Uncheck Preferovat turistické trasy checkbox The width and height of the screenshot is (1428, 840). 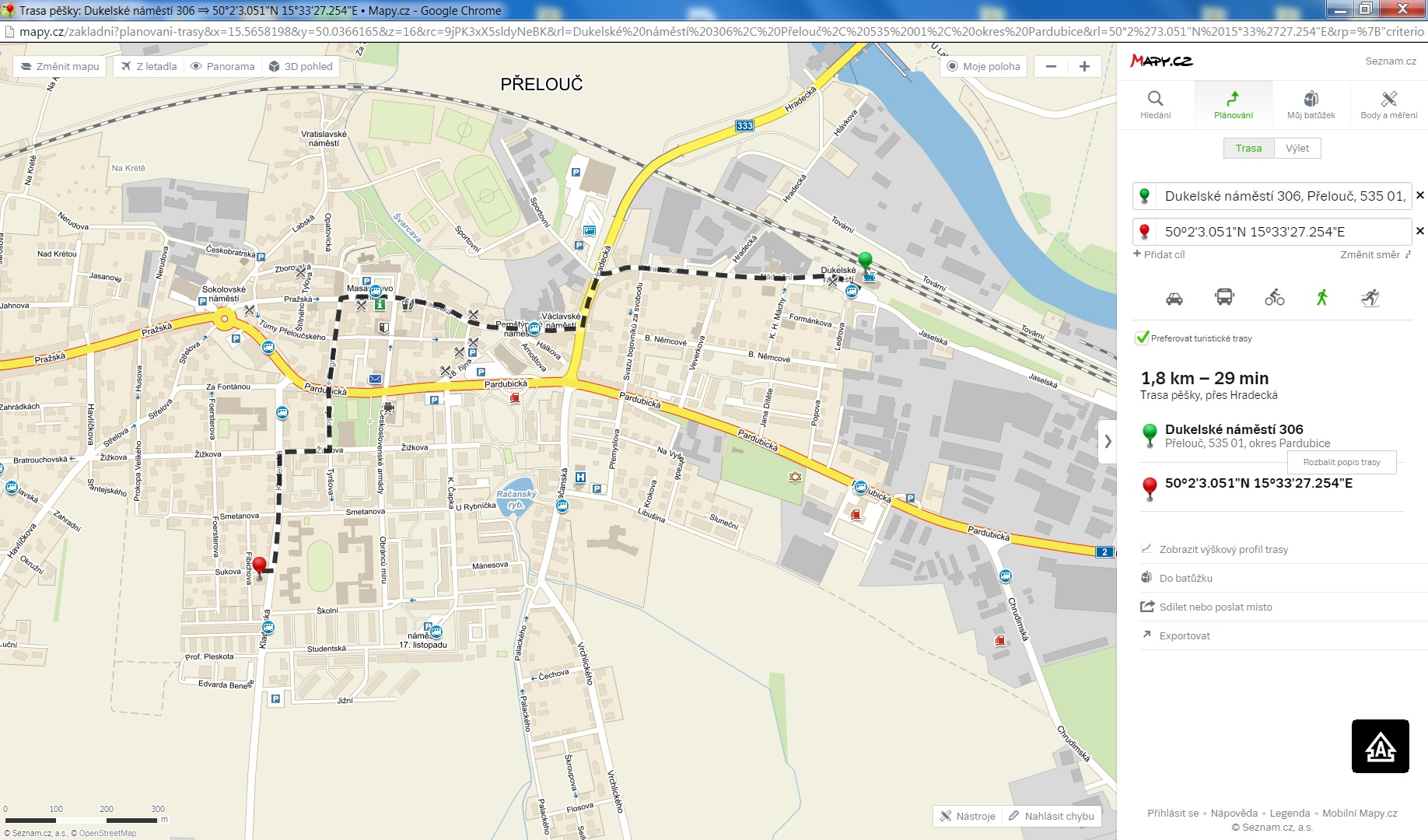click(x=1143, y=338)
